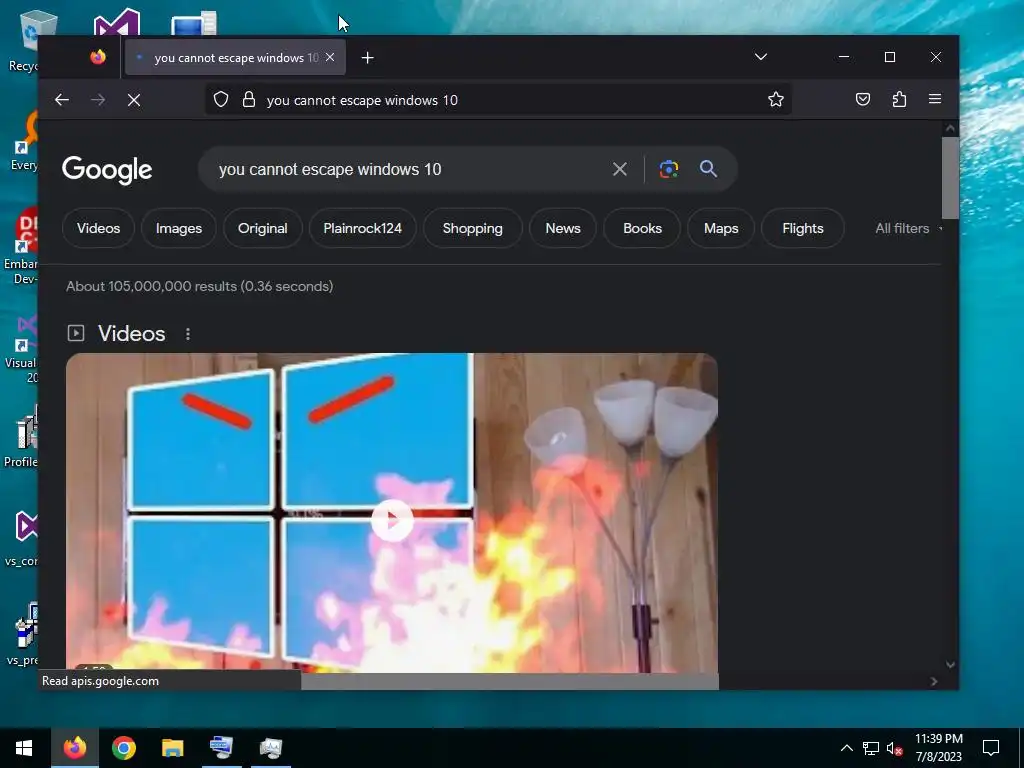The height and width of the screenshot is (768, 1024).
Task: Save page to Pocket
Action: 863,99
